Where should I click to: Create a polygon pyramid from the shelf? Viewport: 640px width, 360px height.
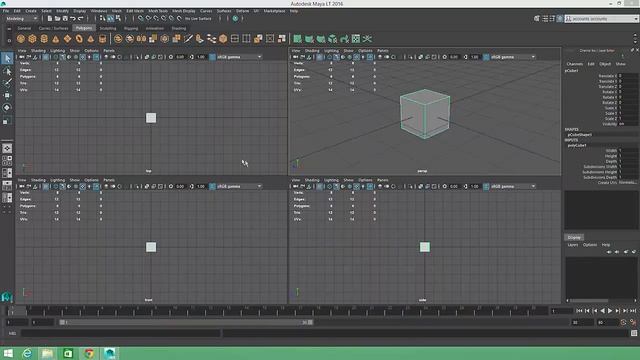[x=91, y=39]
